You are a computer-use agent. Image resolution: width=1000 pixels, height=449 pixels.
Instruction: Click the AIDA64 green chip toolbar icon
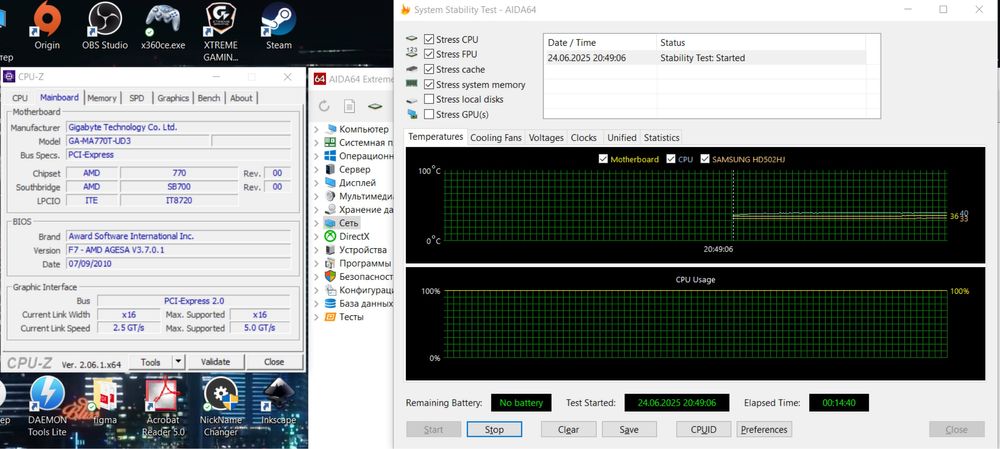click(x=376, y=106)
